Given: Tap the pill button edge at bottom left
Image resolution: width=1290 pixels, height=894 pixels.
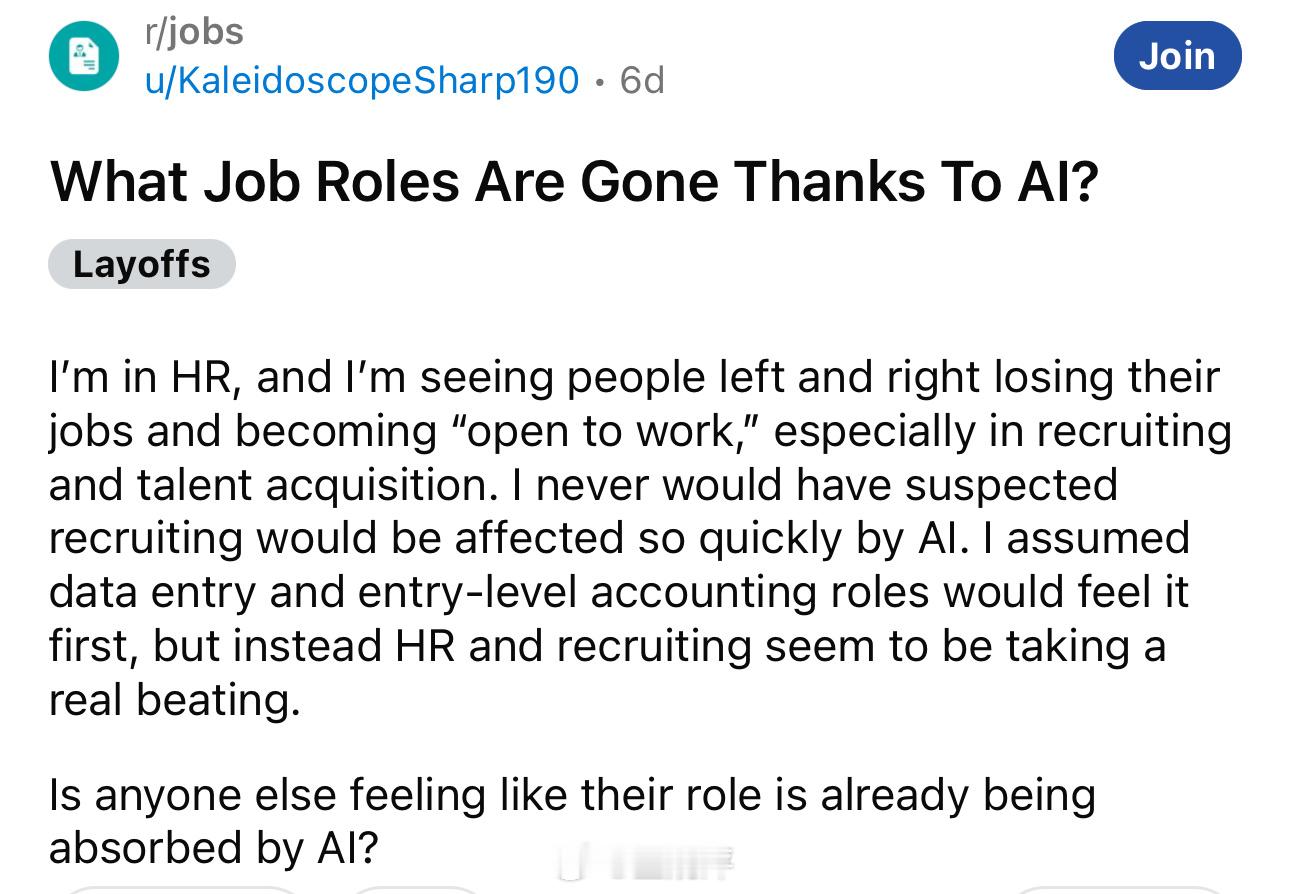Looking at the screenshot, I should click(x=180, y=888).
